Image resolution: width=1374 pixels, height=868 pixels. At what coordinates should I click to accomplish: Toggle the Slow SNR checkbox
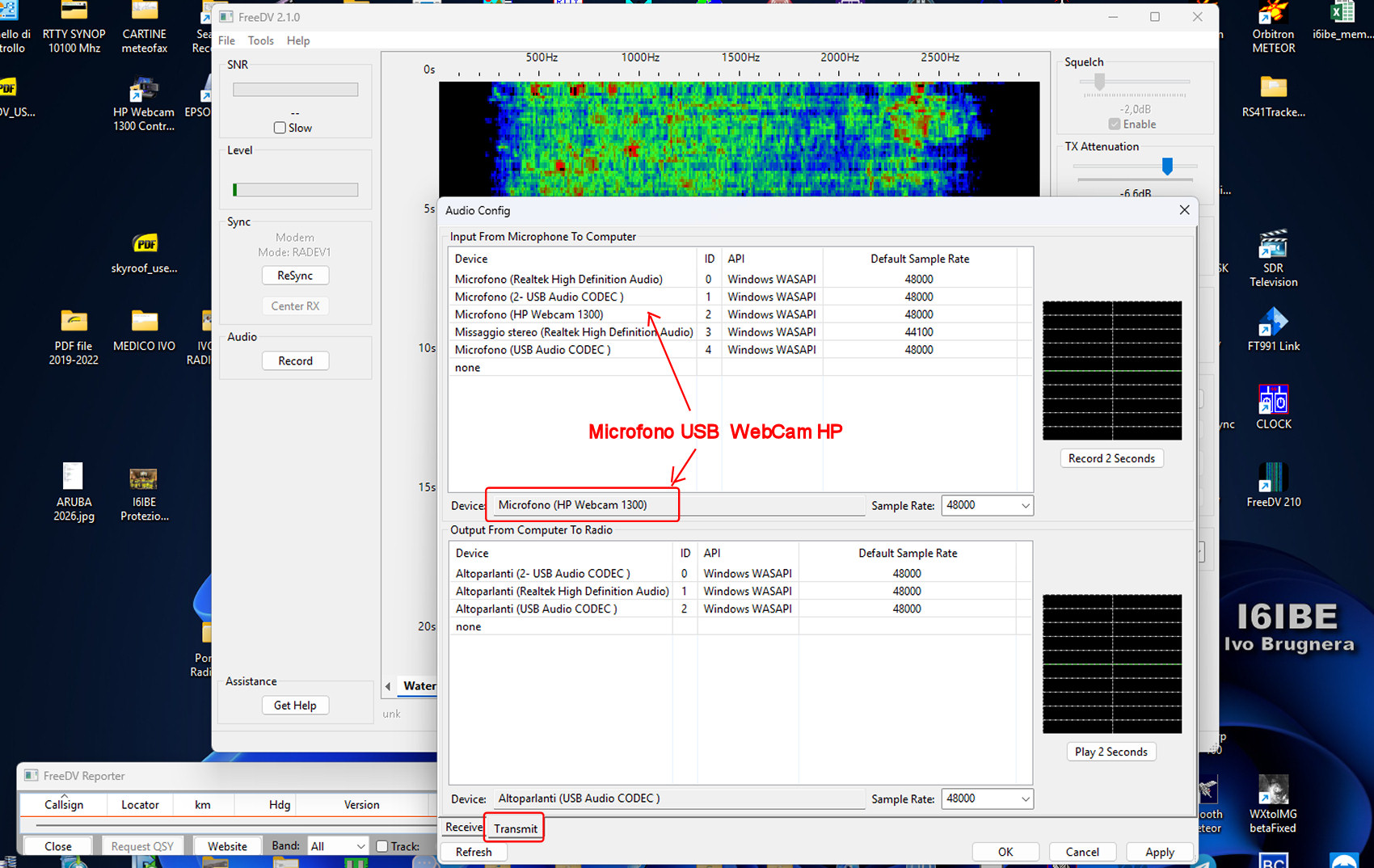pos(280,128)
